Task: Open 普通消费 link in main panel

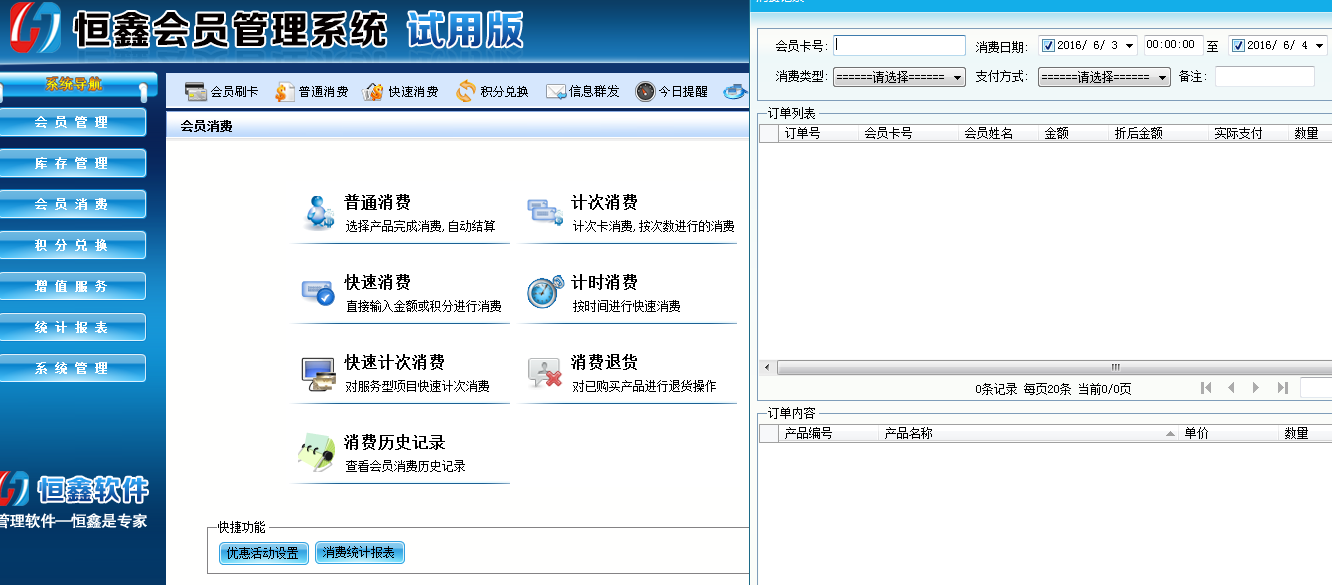Action: pos(378,202)
